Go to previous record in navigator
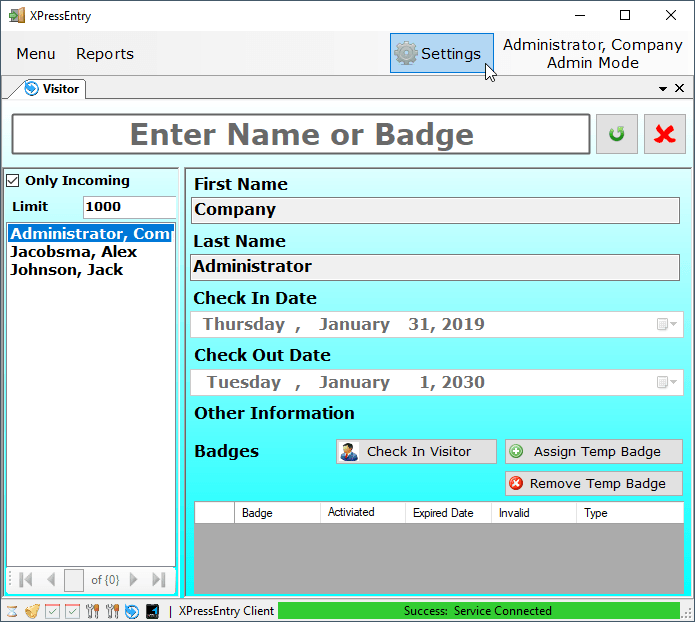 [51, 579]
